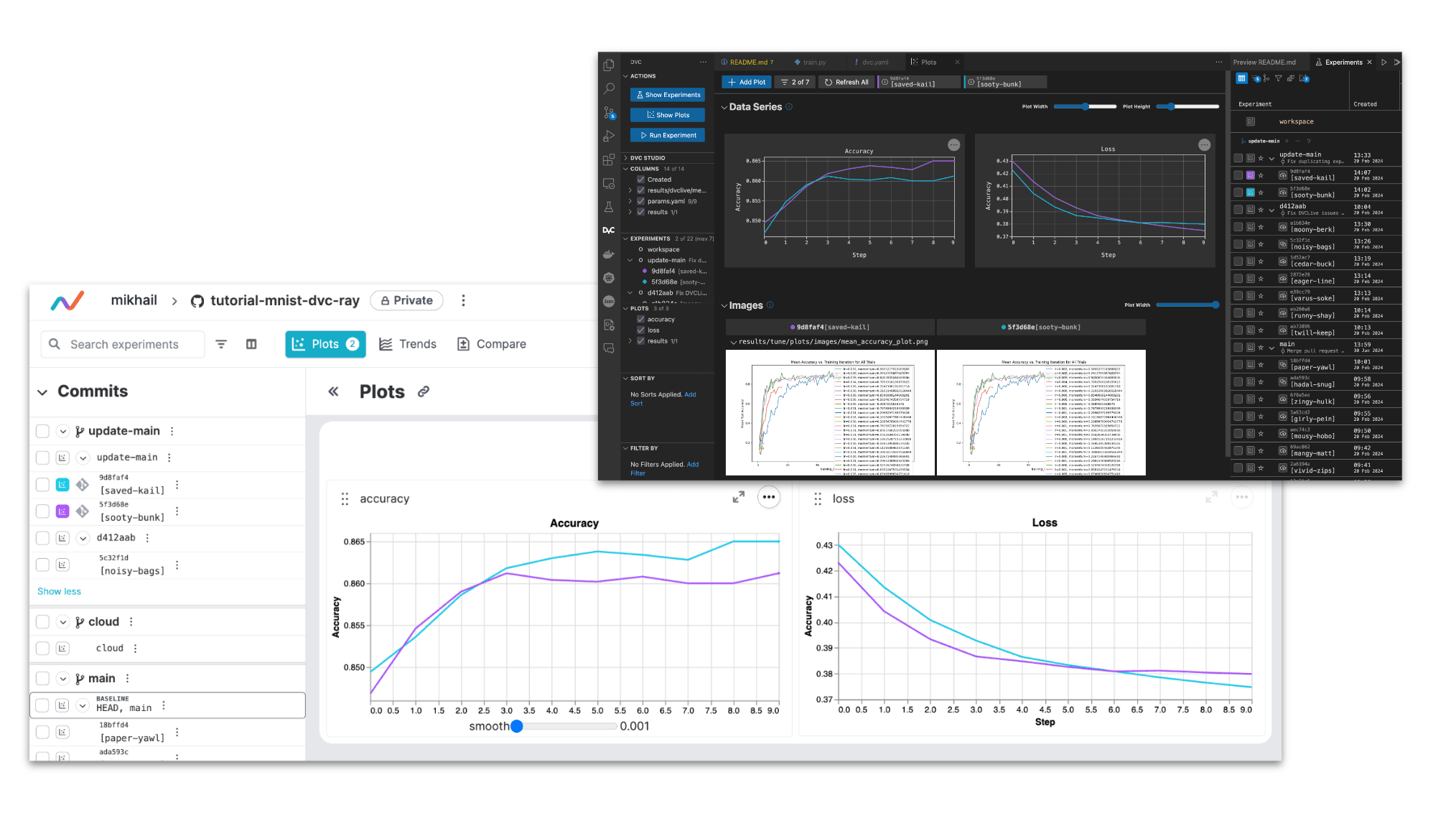Open the repository kebab menu beside Private
The image size is (1456, 826).
click(x=463, y=300)
